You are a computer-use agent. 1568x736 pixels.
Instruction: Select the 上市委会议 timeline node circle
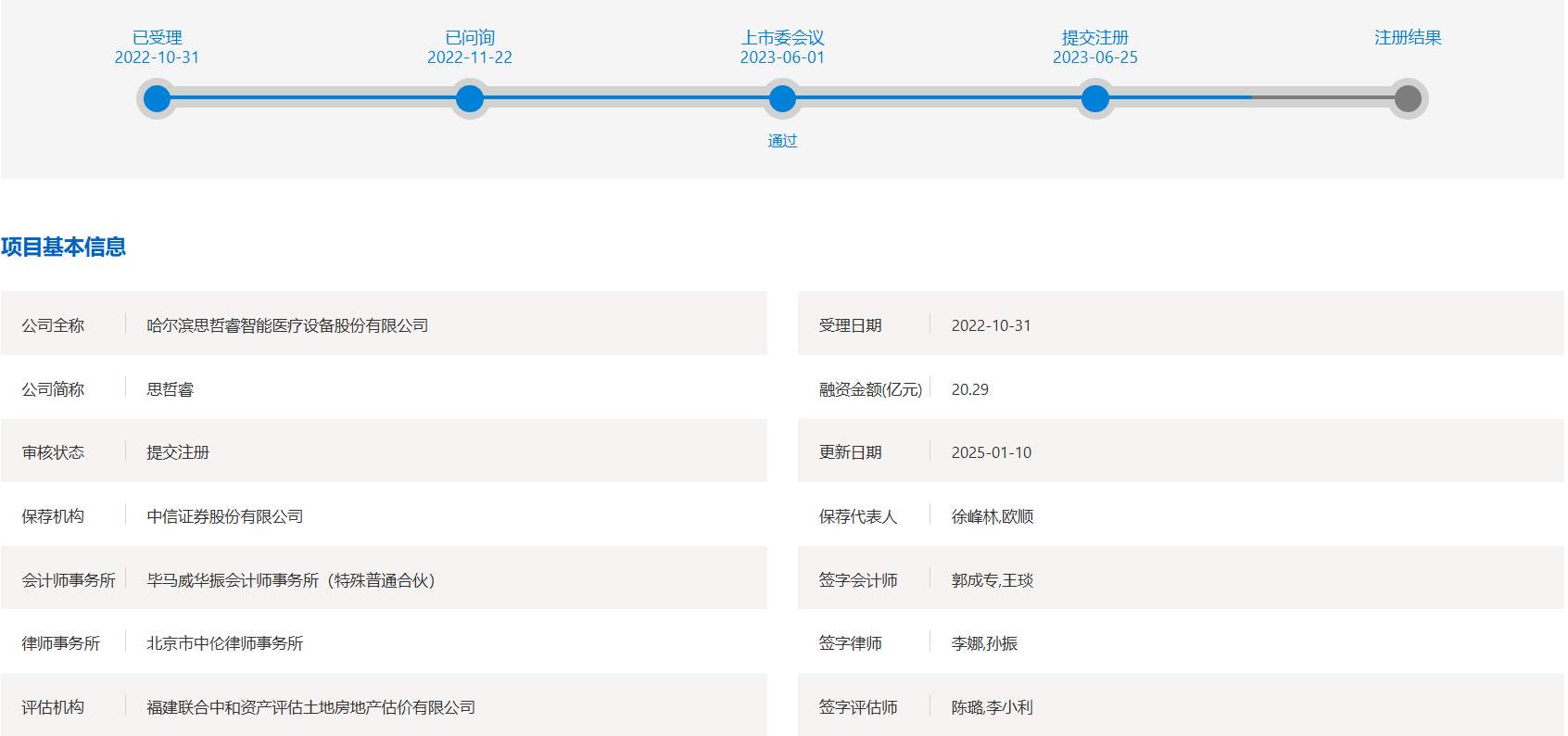pos(782,98)
